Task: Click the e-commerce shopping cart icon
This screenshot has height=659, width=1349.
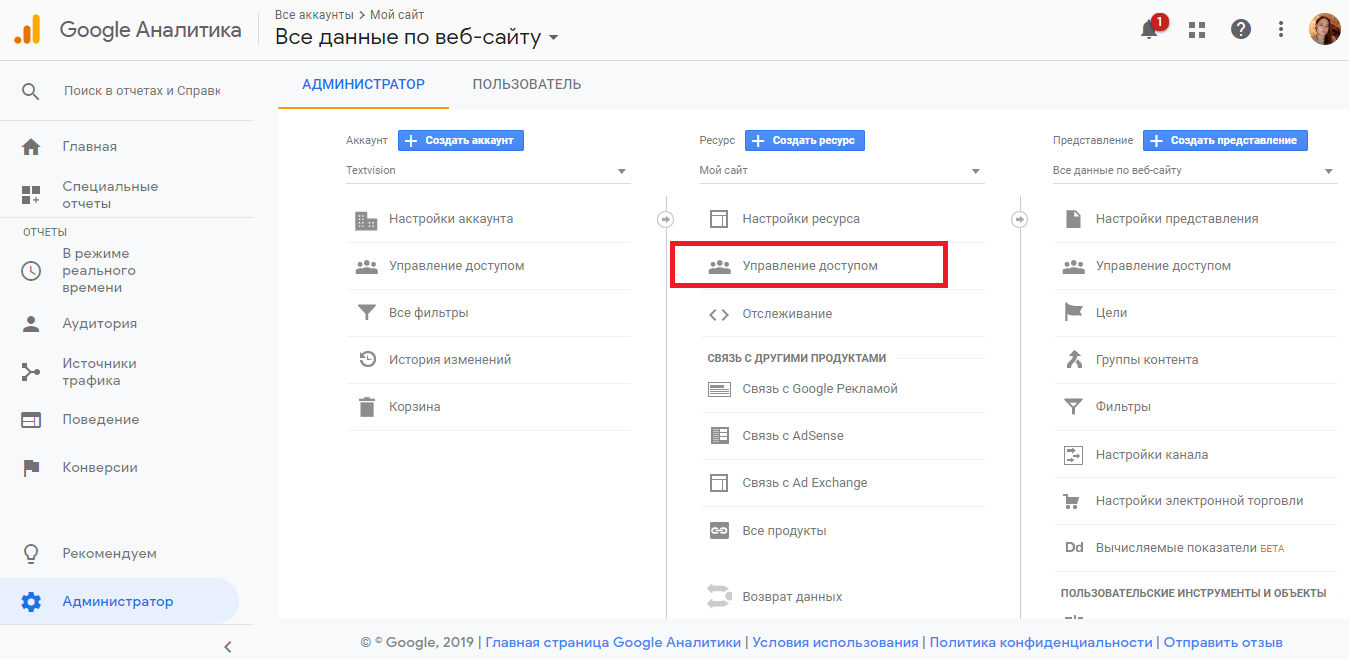Action: pyautogui.click(x=1073, y=501)
